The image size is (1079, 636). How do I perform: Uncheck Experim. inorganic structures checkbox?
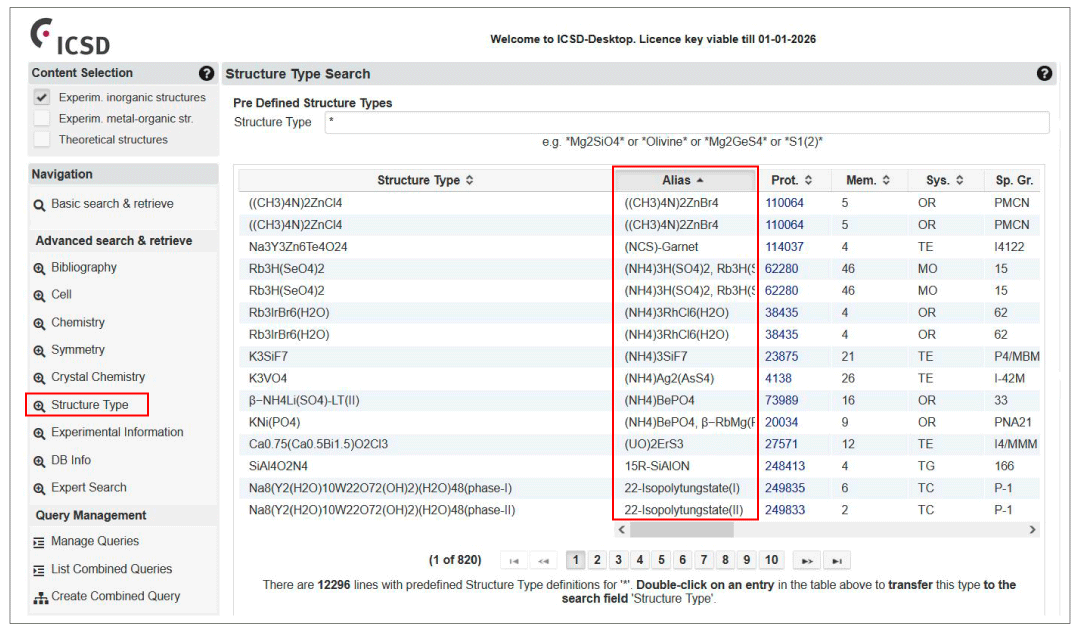point(42,98)
